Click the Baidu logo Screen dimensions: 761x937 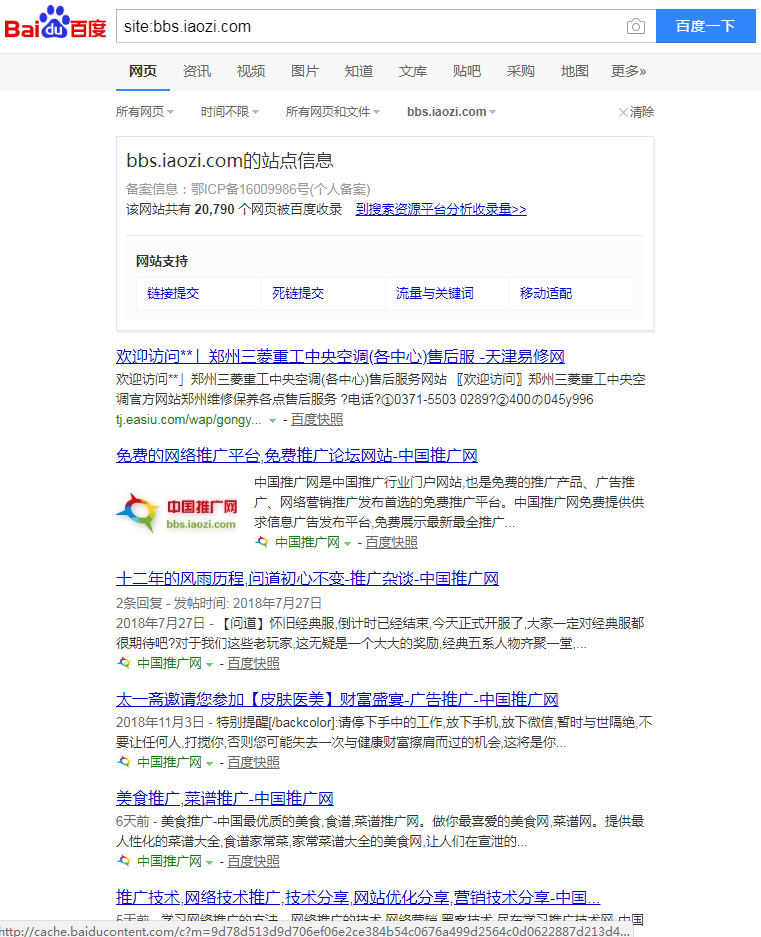click(55, 24)
